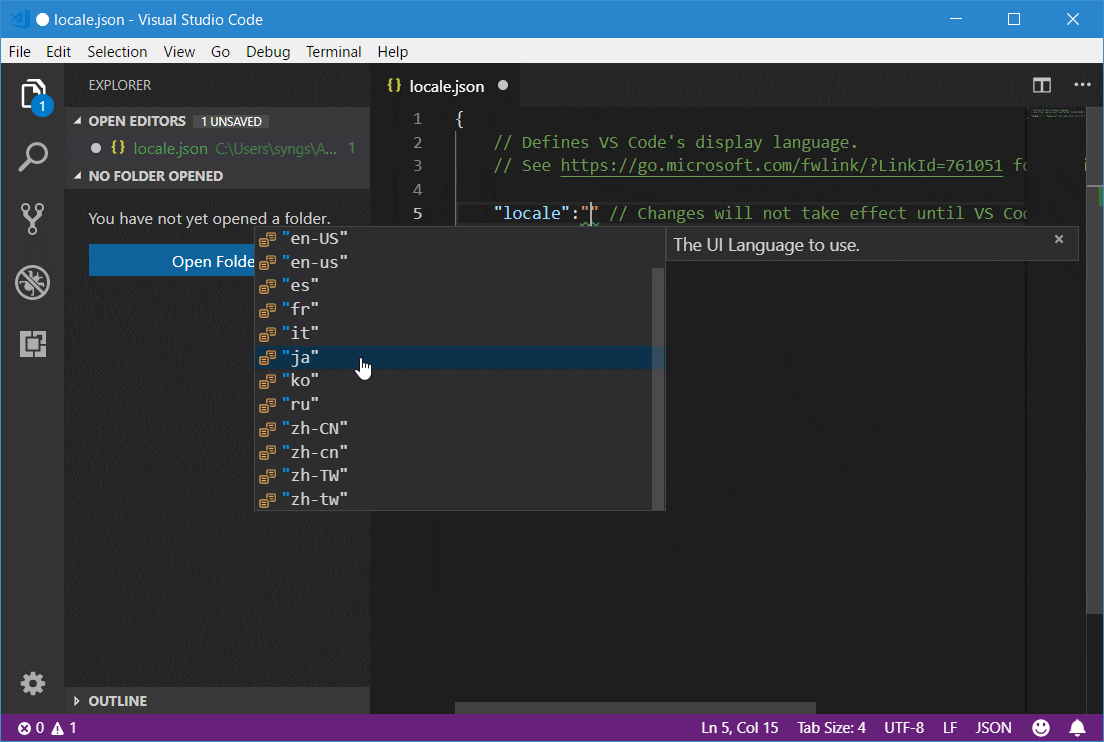This screenshot has width=1104, height=742.
Task: Choose the lowercase "zh-tw" suggestion
Action: [453, 500]
